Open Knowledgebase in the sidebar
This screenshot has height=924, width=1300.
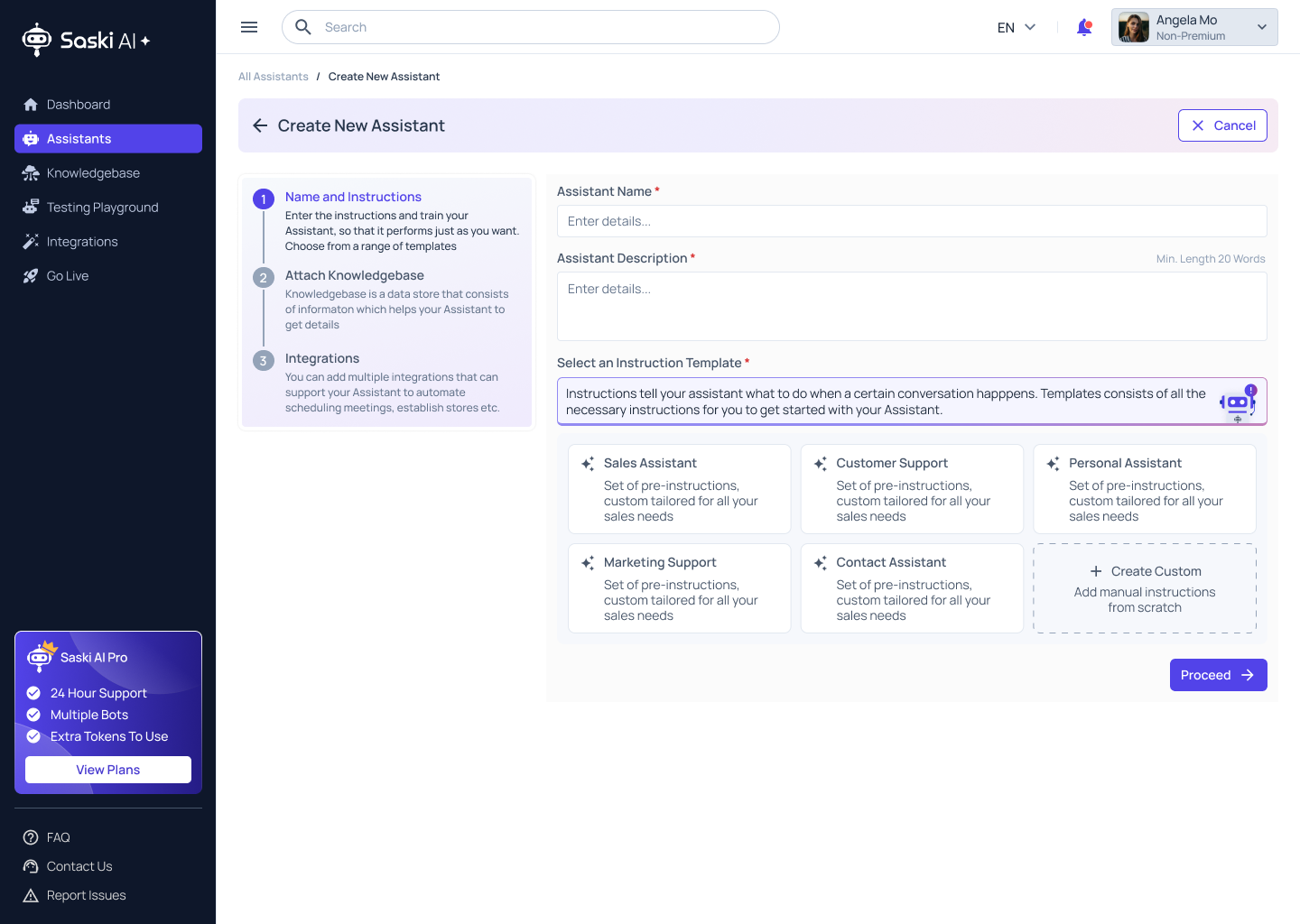tap(93, 173)
